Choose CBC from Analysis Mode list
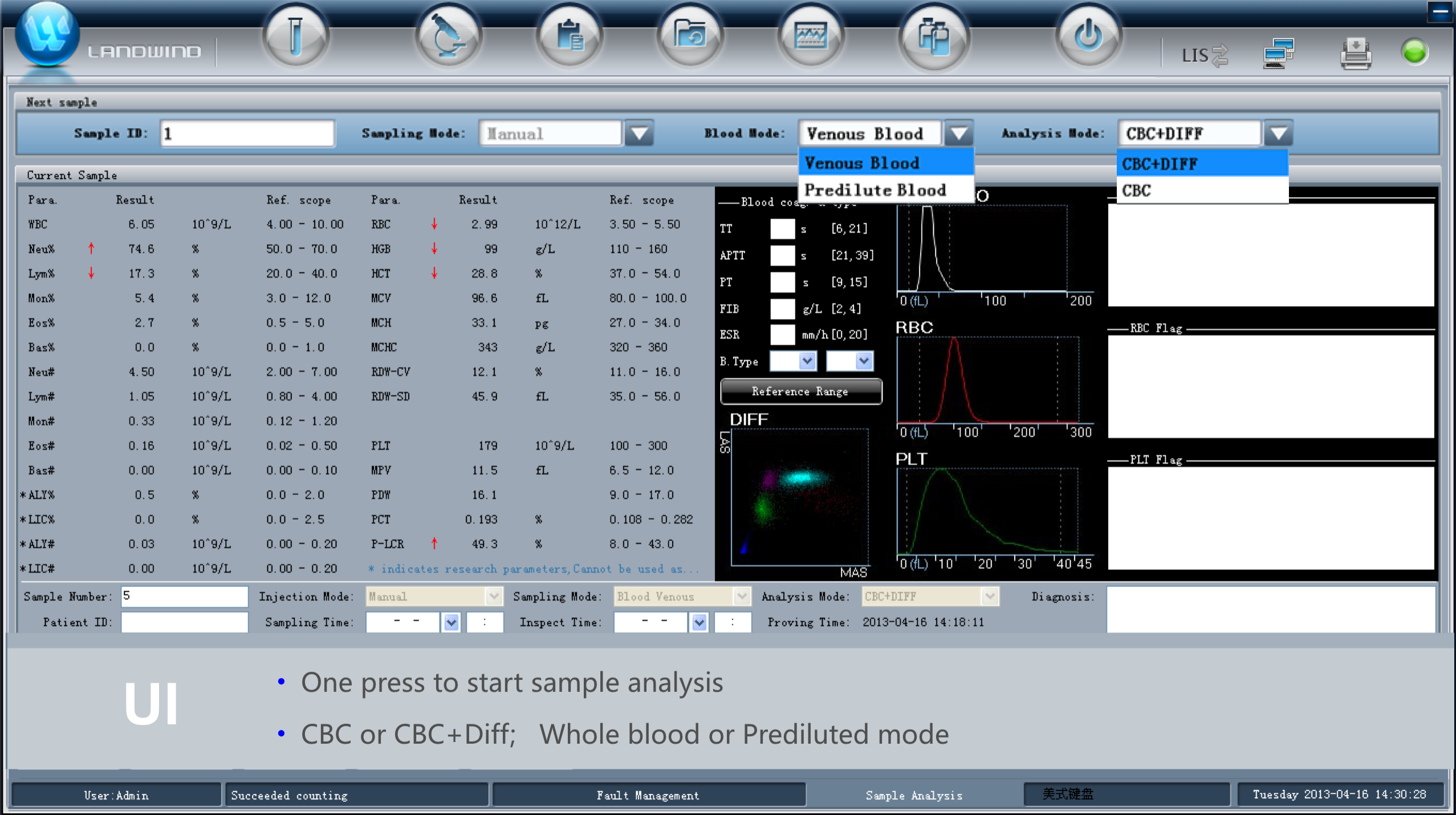1456x815 pixels. [x=1136, y=190]
